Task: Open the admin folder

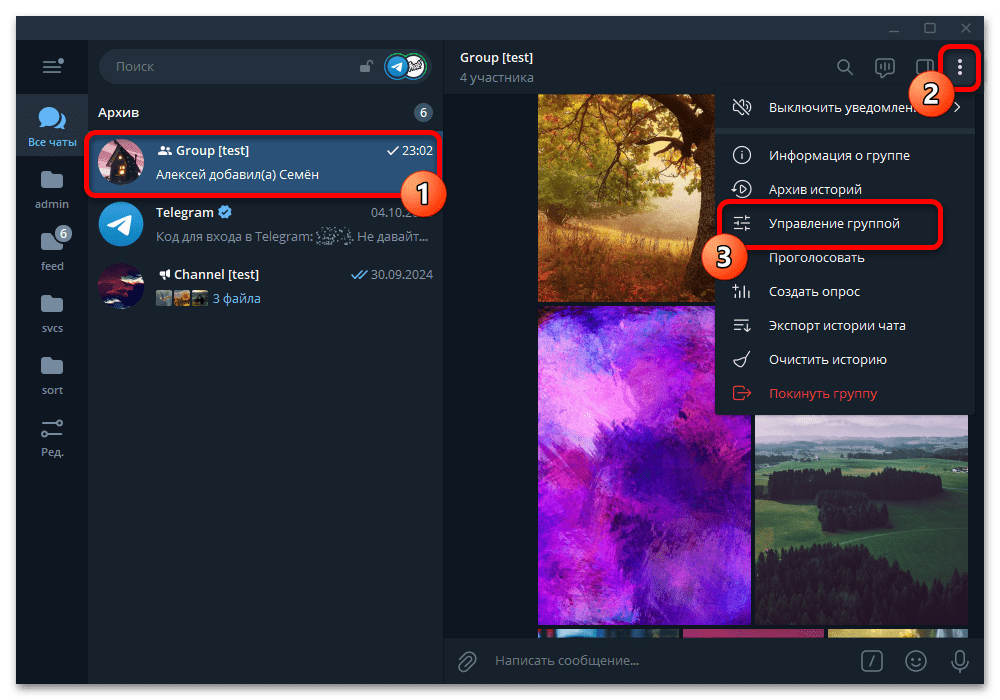Action: [x=52, y=189]
